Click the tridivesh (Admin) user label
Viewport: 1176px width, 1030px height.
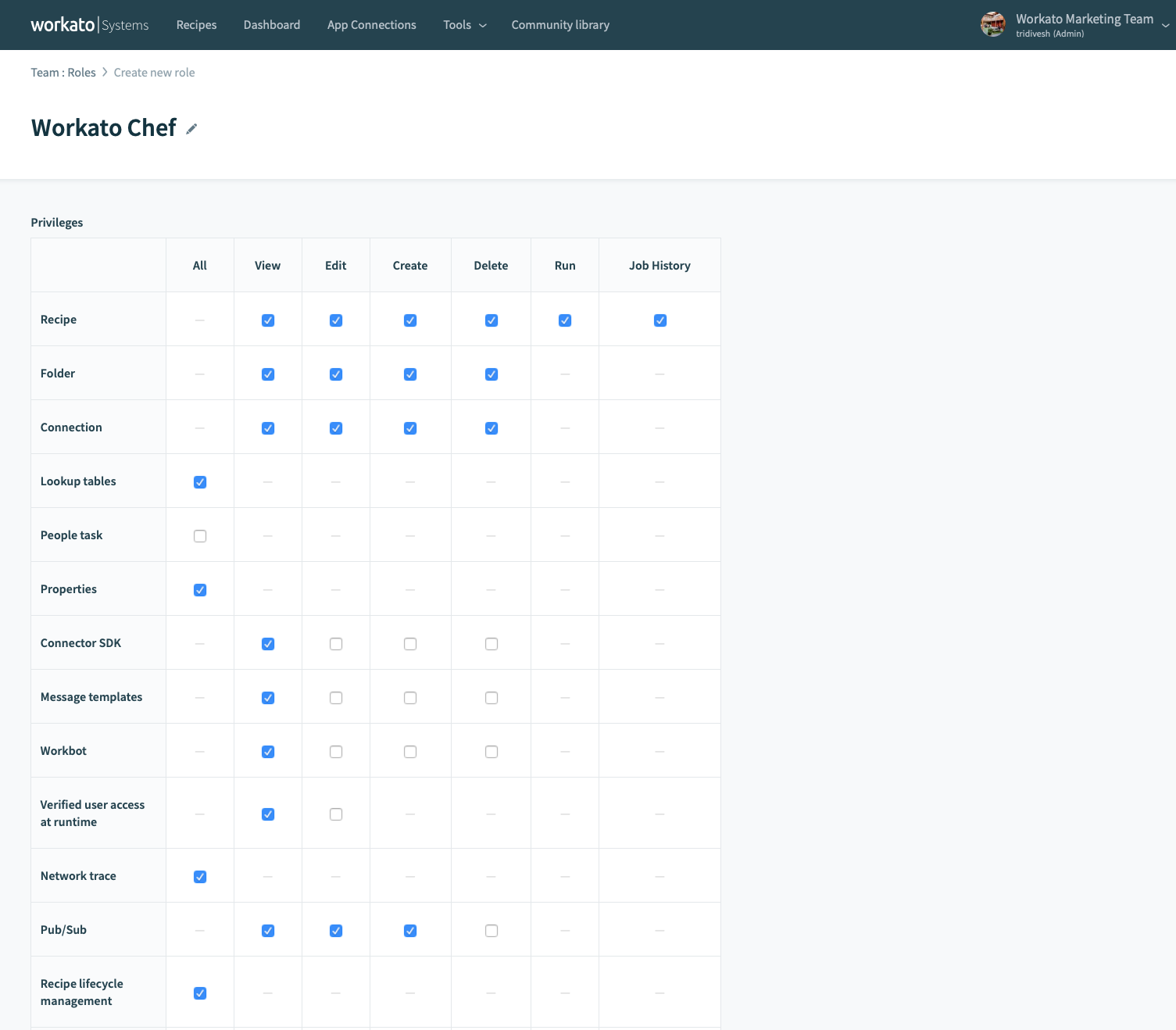coord(1049,34)
